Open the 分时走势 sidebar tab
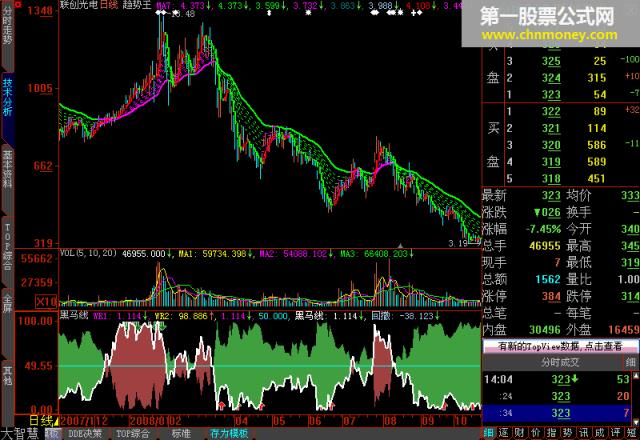 click(7, 25)
